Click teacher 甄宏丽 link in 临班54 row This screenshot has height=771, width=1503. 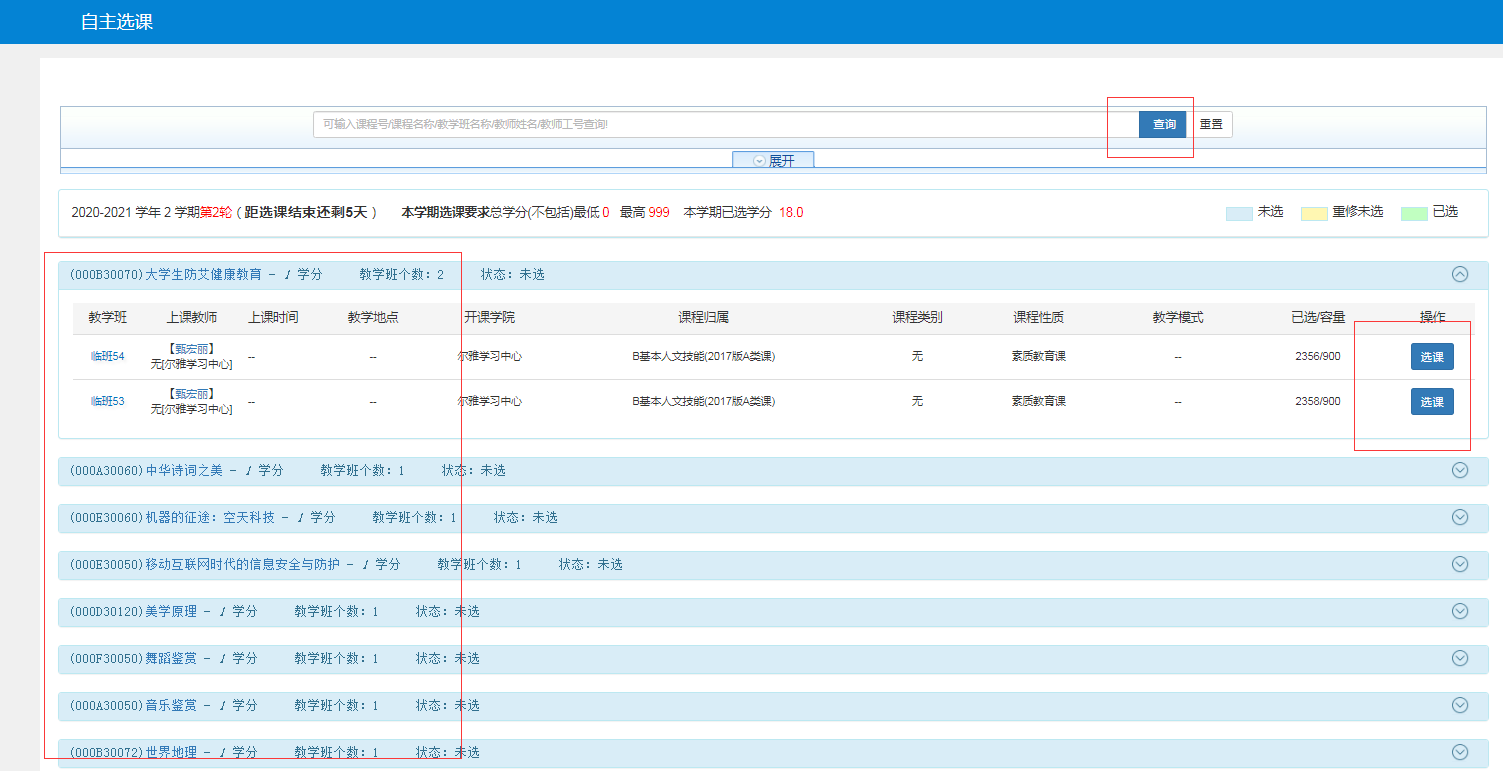(x=191, y=349)
